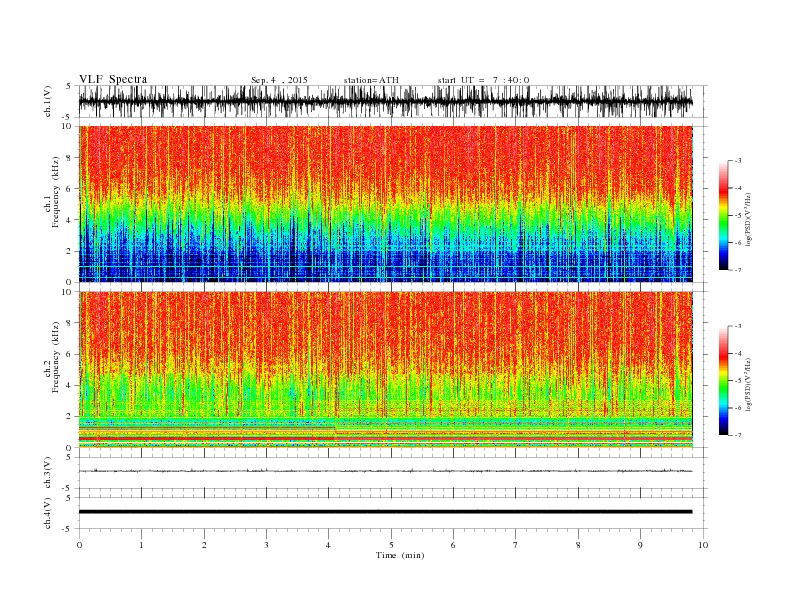Click the "-3" label on ch.1 color bar
The width and height of the screenshot is (792, 612).
(x=737, y=161)
